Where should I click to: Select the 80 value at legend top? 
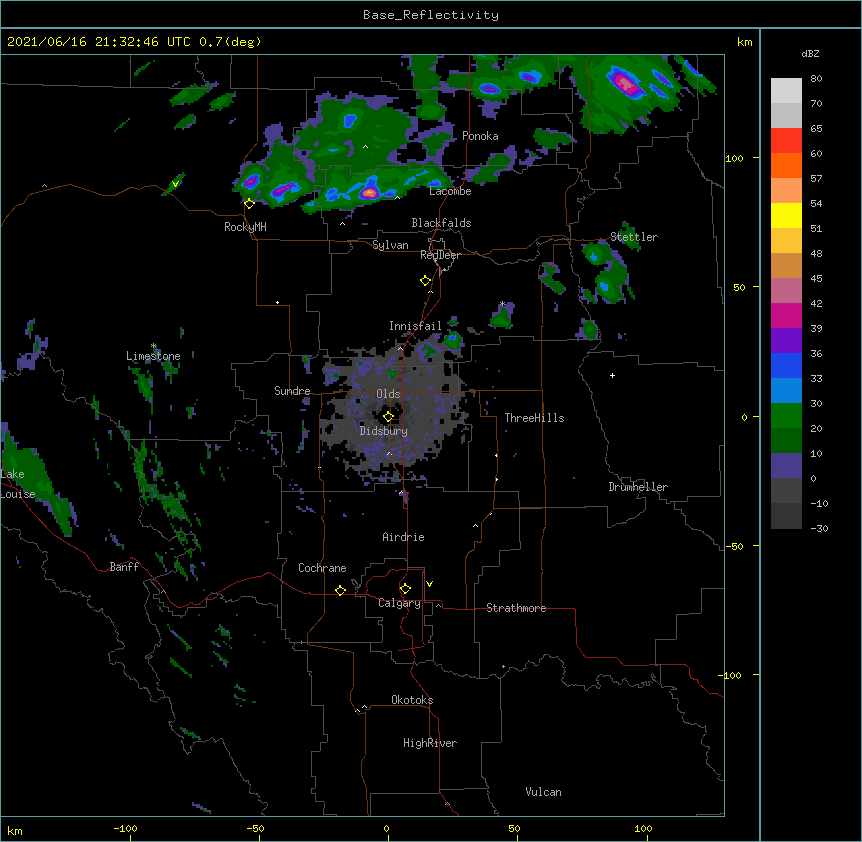pyautogui.click(x=816, y=79)
